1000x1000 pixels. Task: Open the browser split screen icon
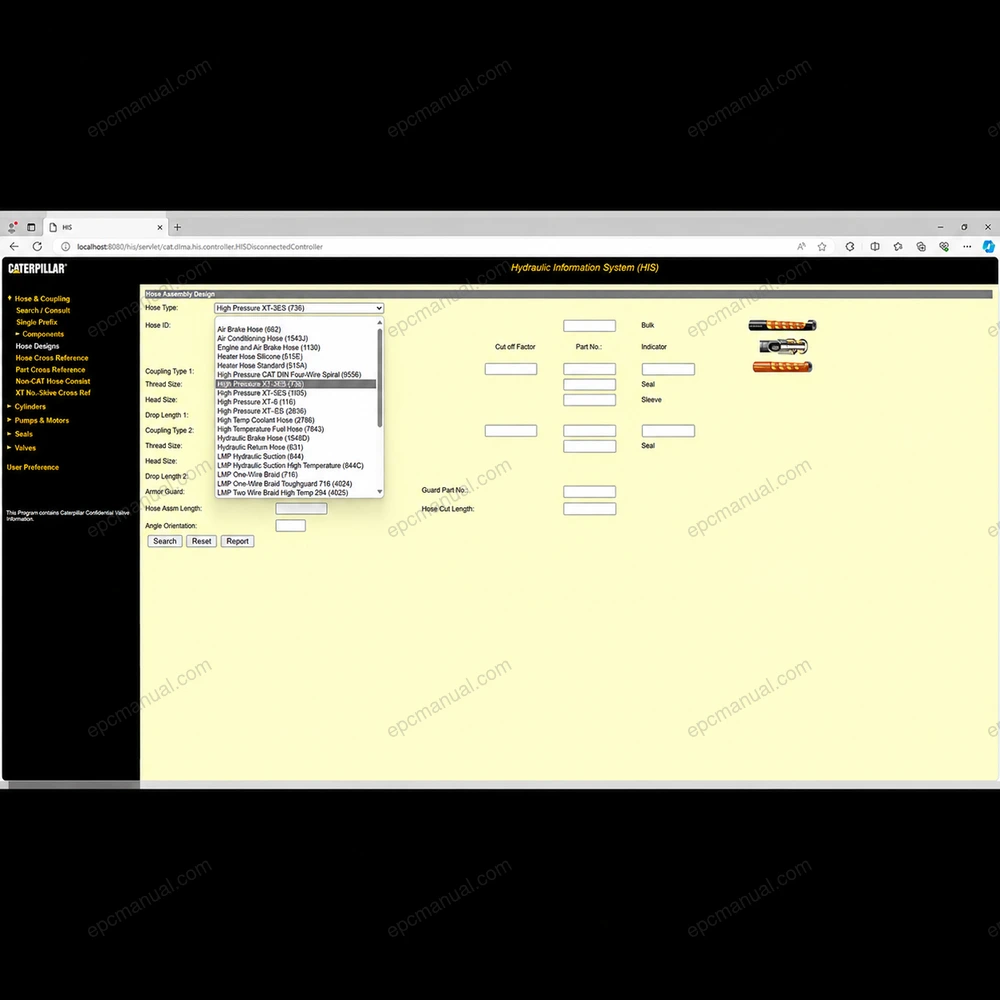875,247
